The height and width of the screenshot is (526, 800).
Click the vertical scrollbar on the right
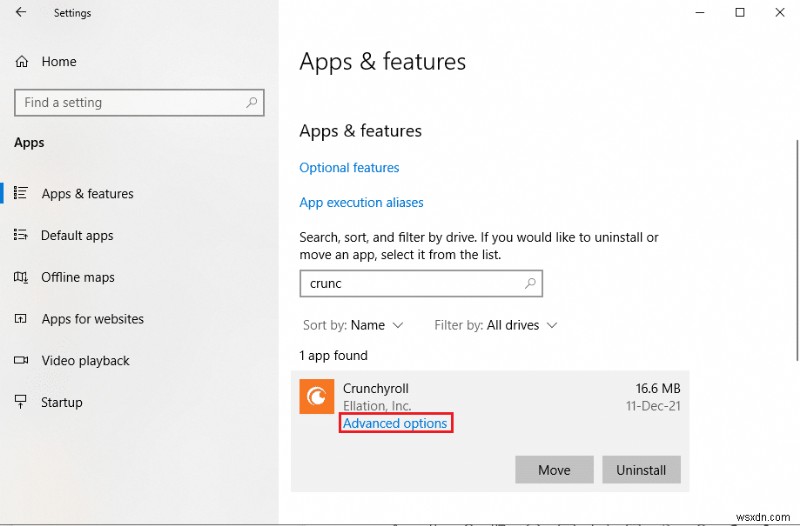tap(797, 250)
